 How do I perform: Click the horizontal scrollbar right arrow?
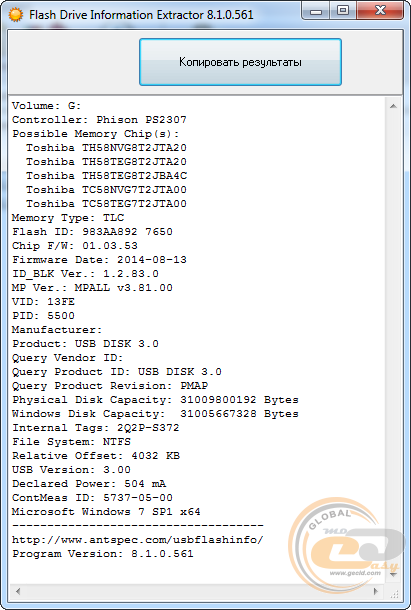pyautogui.click(x=376, y=591)
